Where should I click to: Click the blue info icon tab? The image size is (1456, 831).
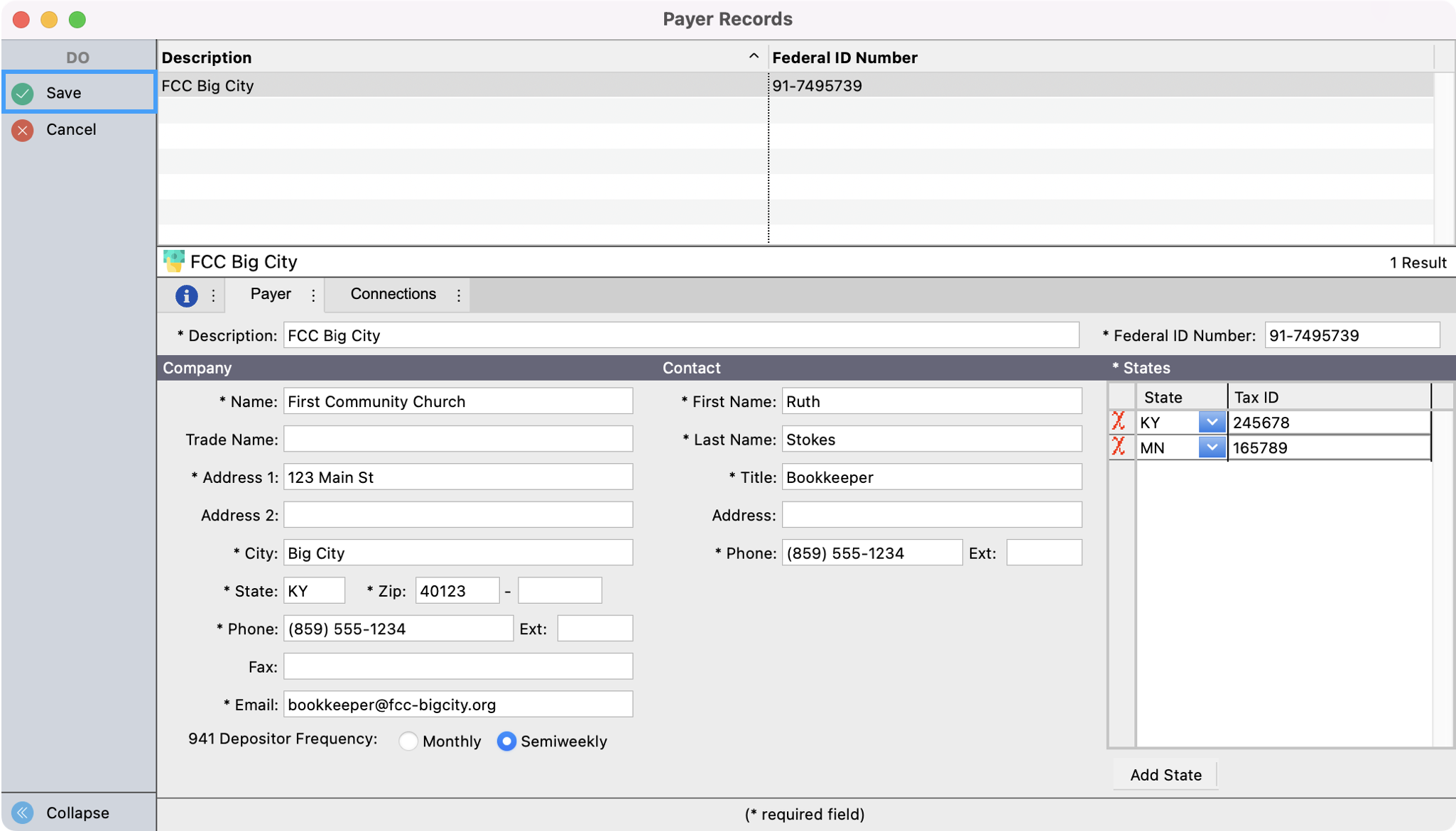click(x=186, y=295)
